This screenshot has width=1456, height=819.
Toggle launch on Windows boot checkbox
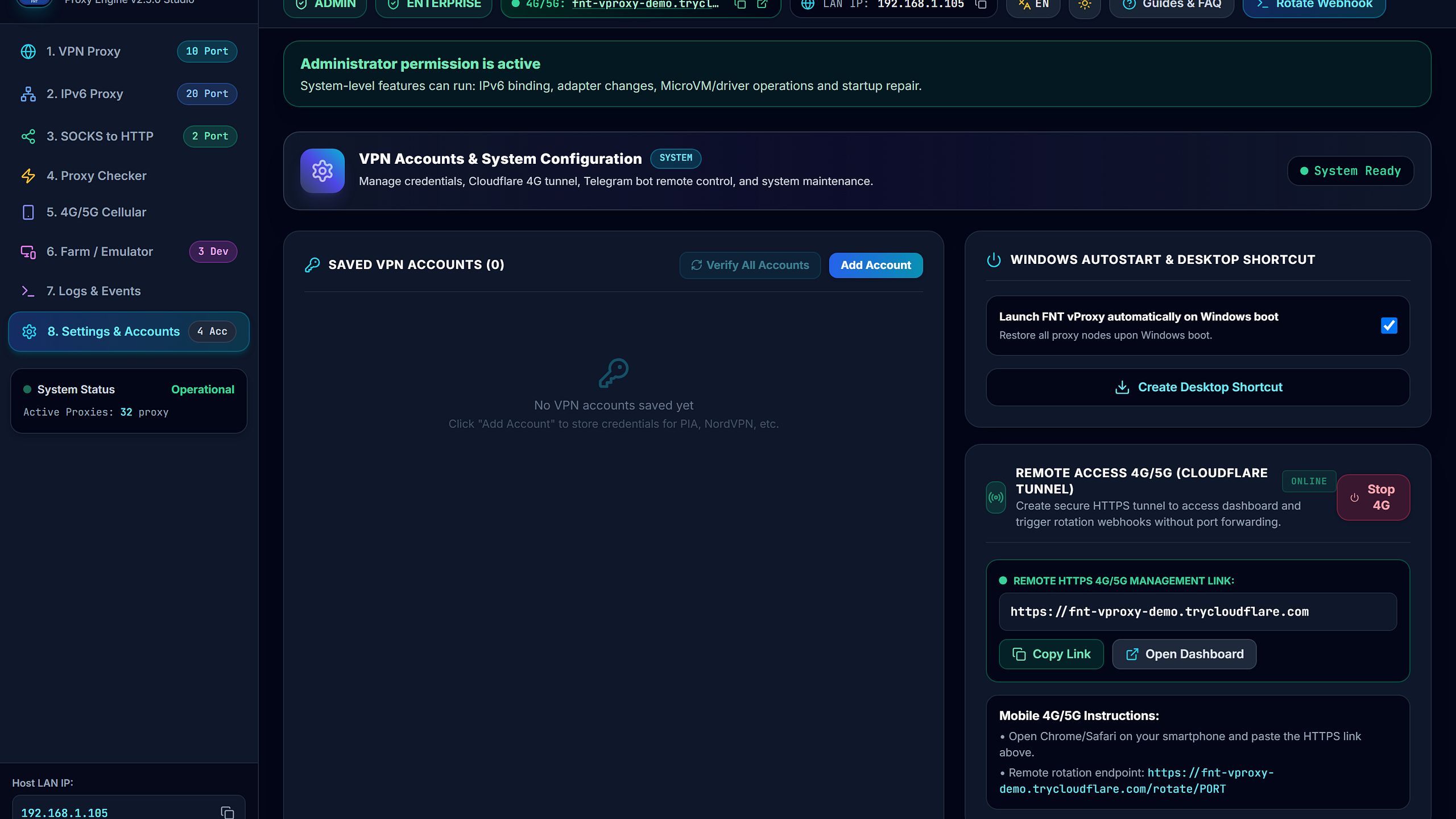point(1389,325)
